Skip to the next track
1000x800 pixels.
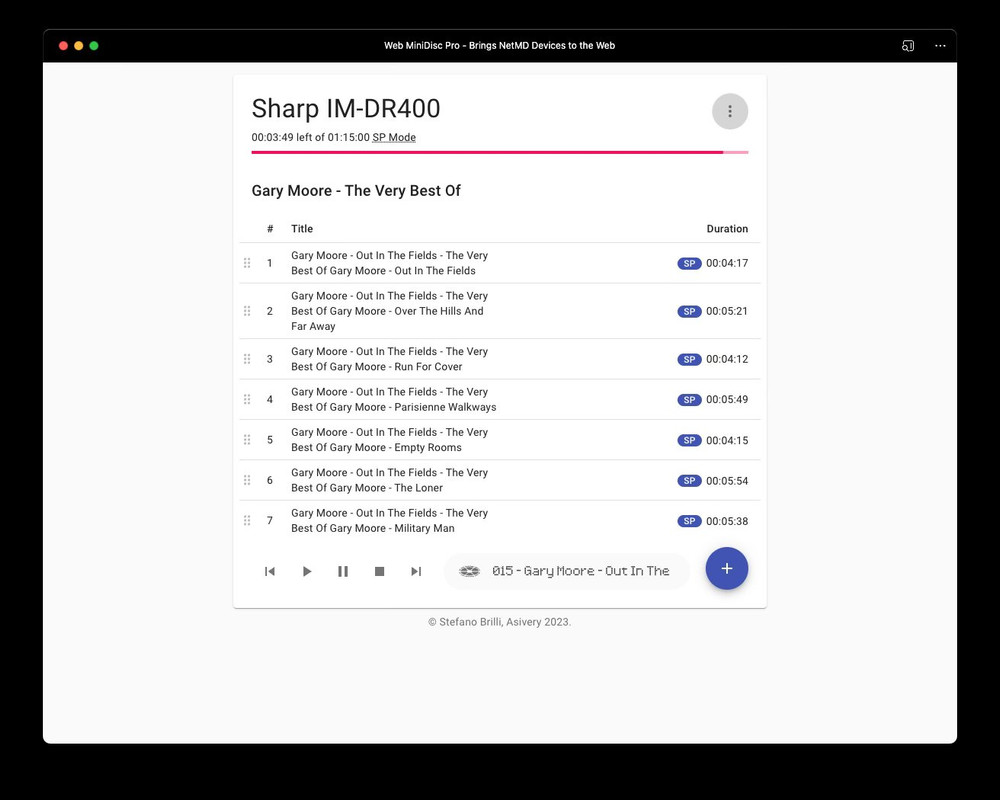tap(416, 572)
